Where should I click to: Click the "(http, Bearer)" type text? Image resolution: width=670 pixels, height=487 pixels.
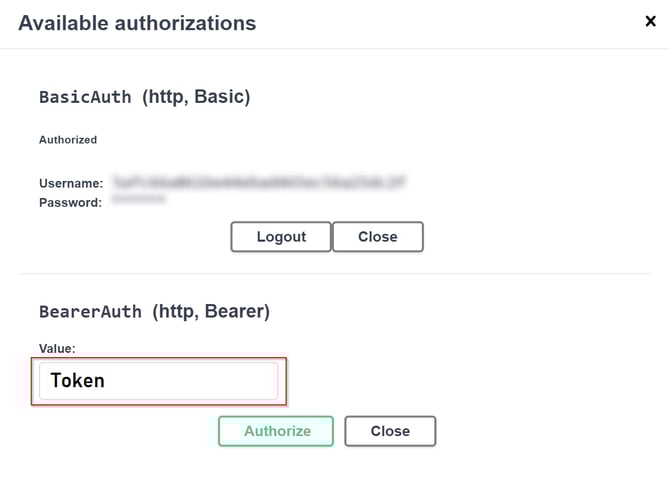click(211, 312)
